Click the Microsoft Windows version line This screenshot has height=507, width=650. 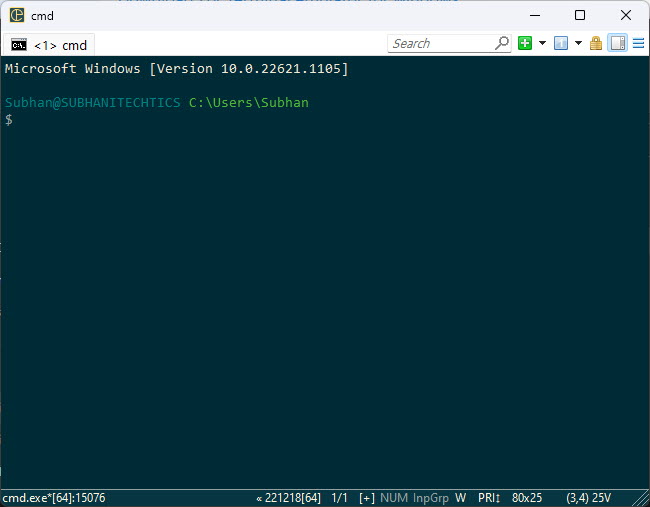(177, 68)
